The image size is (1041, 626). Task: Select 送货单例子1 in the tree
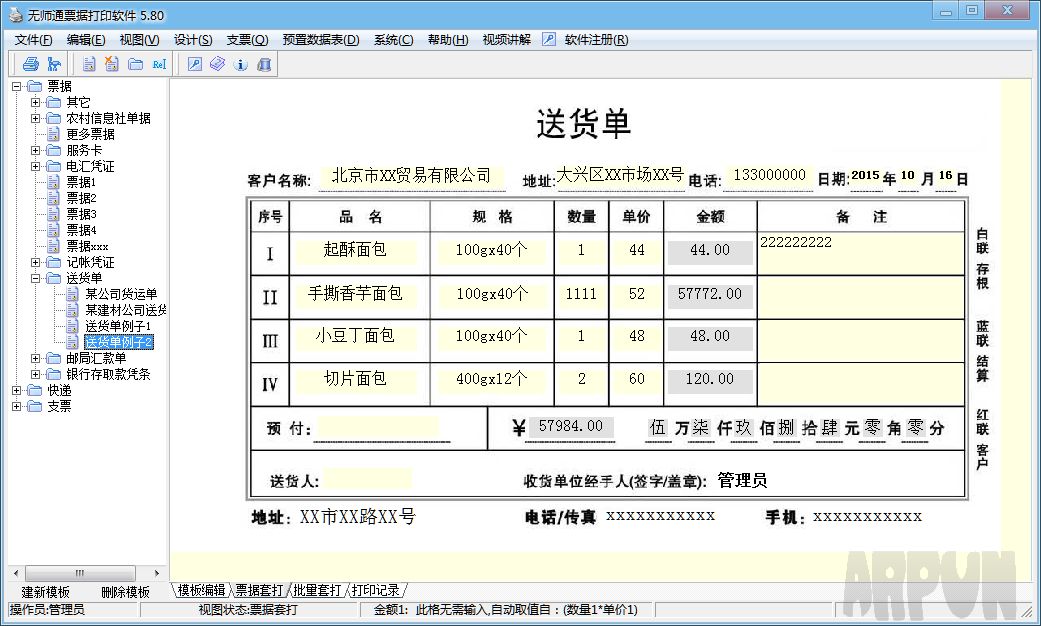[118, 326]
